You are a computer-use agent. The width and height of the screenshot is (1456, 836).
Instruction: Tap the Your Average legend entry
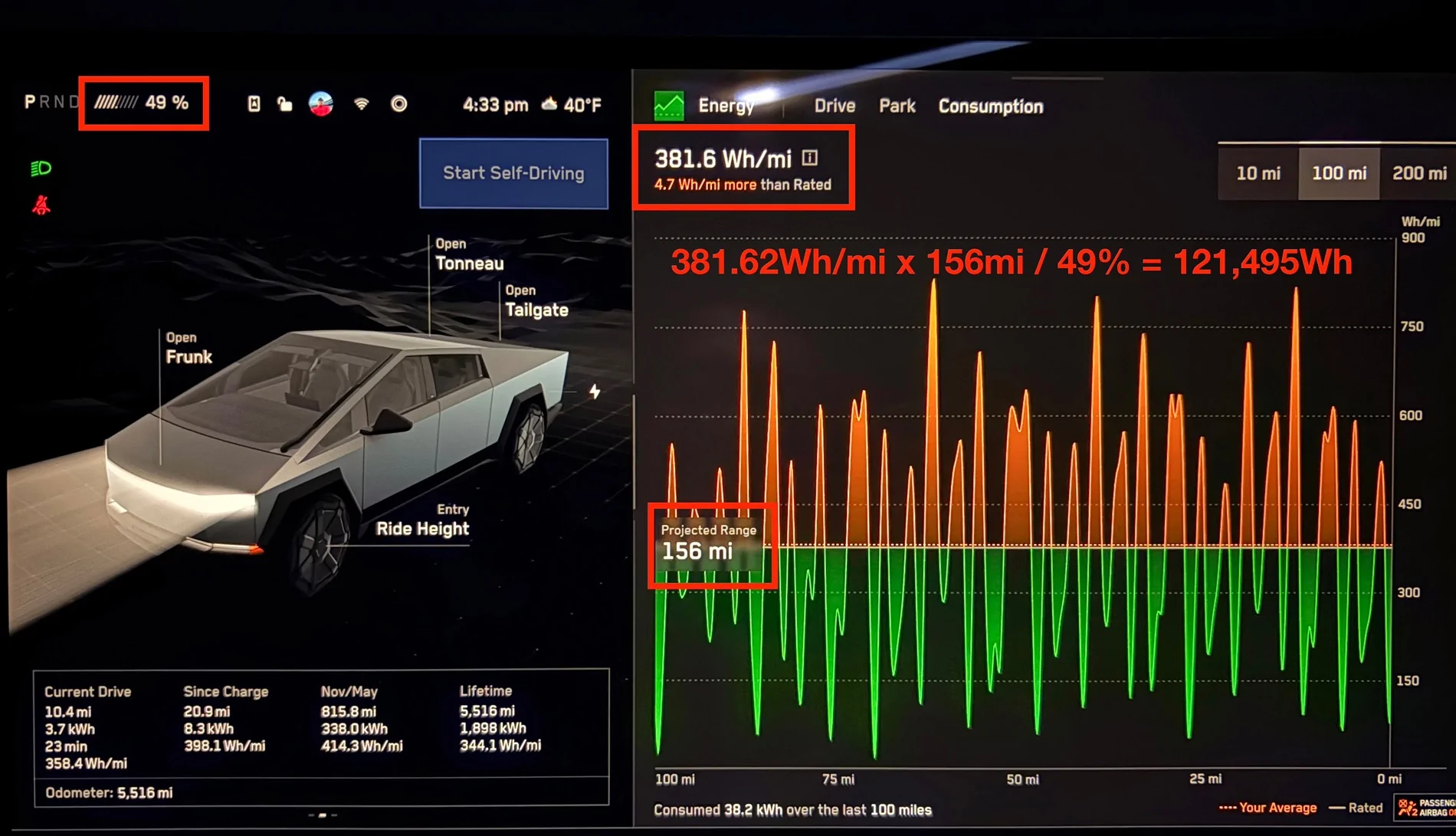click(1267, 808)
